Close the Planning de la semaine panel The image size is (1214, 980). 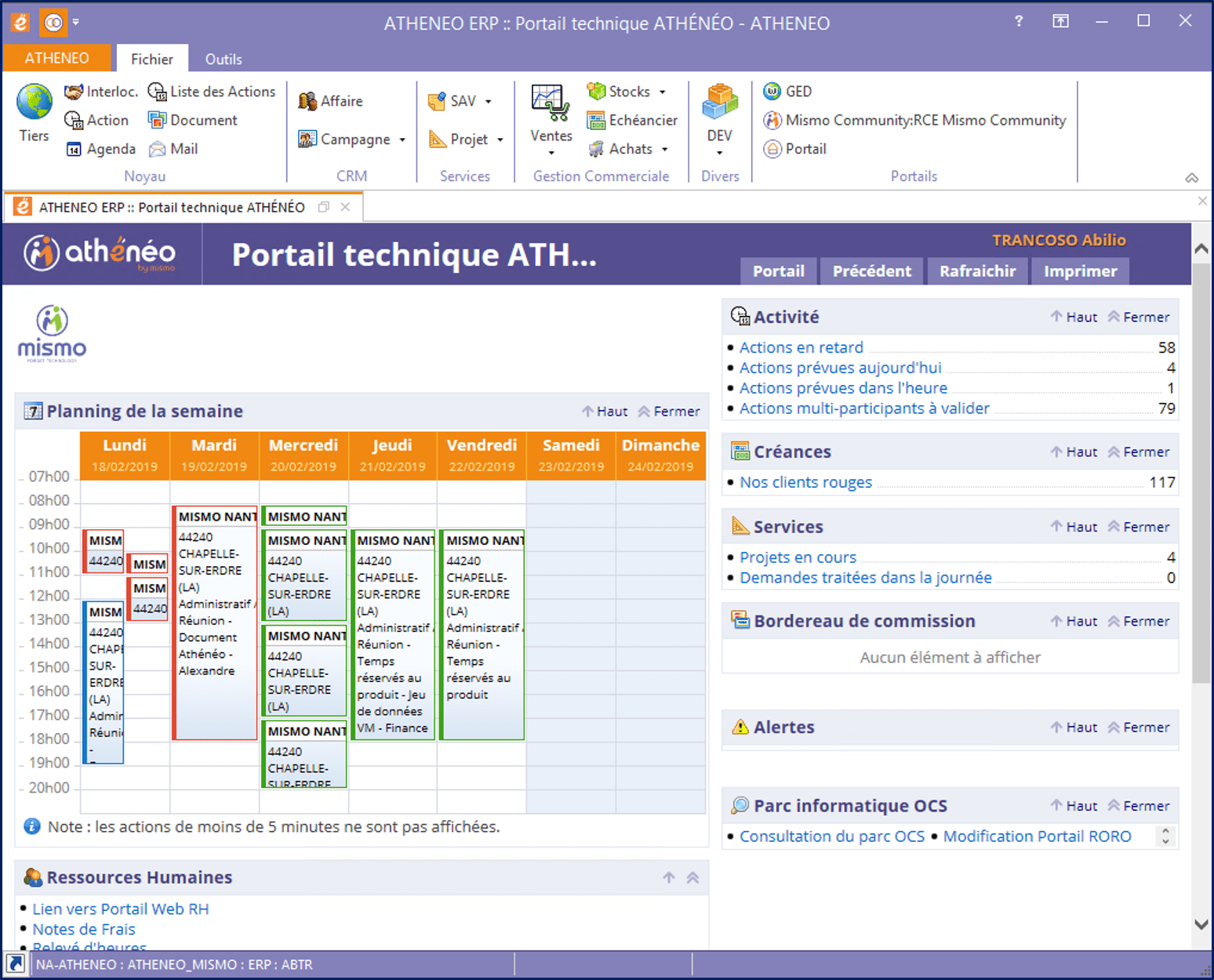(669, 411)
